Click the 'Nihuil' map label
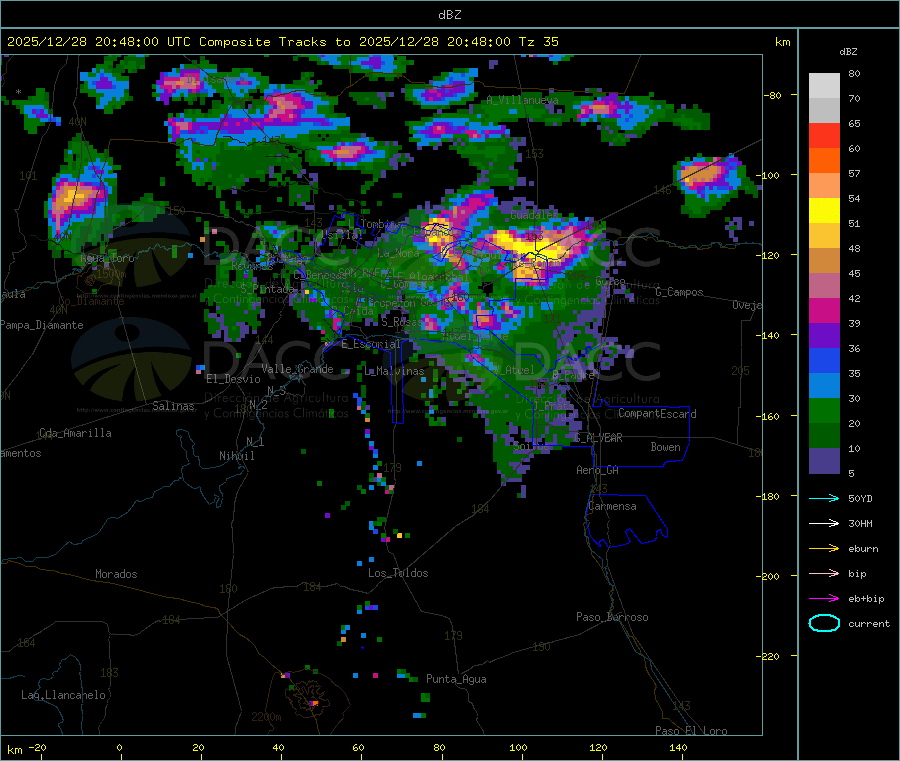The height and width of the screenshot is (761, 900). pyautogui.click(x=237, y=456)
